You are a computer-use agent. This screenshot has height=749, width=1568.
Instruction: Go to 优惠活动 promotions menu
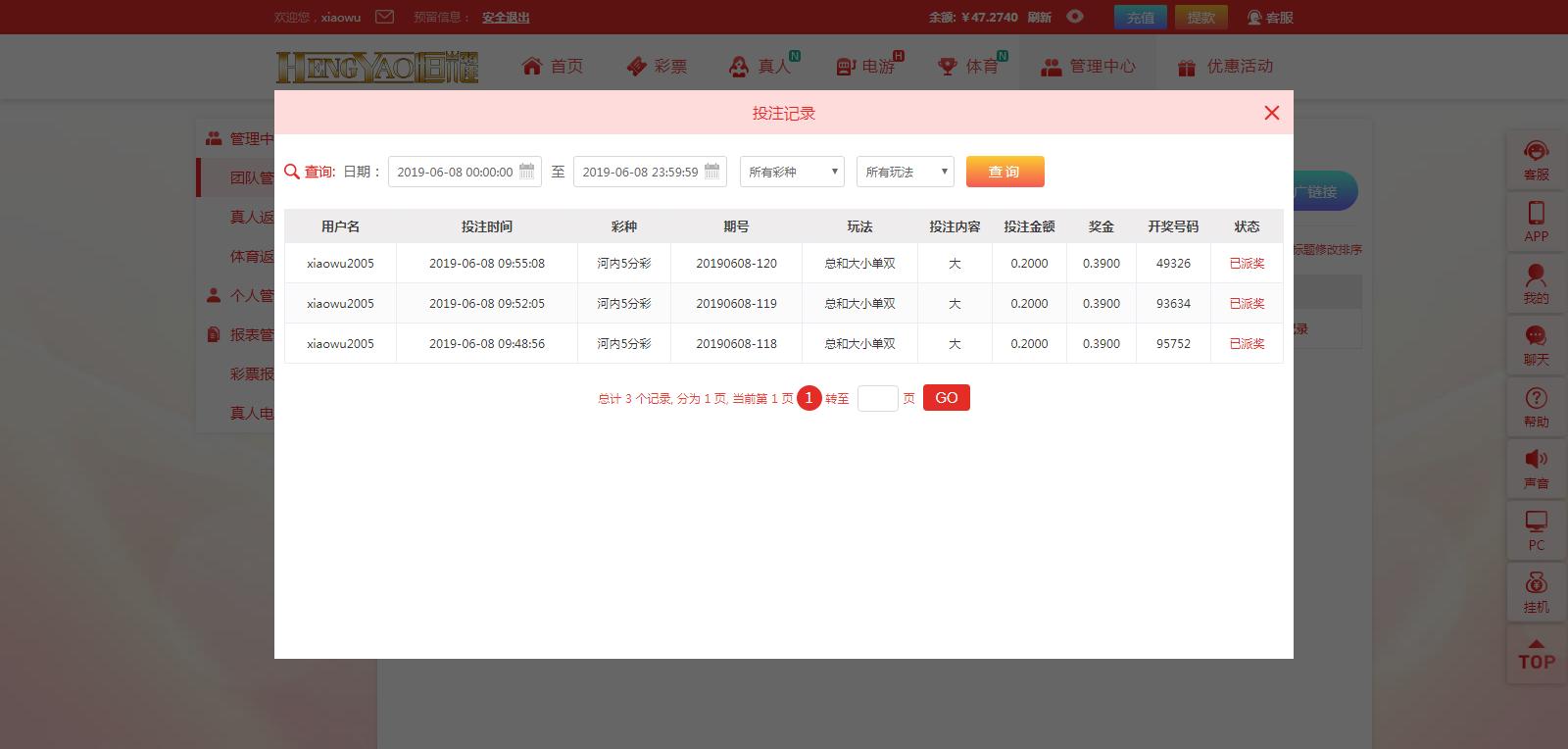[1225, 66]
